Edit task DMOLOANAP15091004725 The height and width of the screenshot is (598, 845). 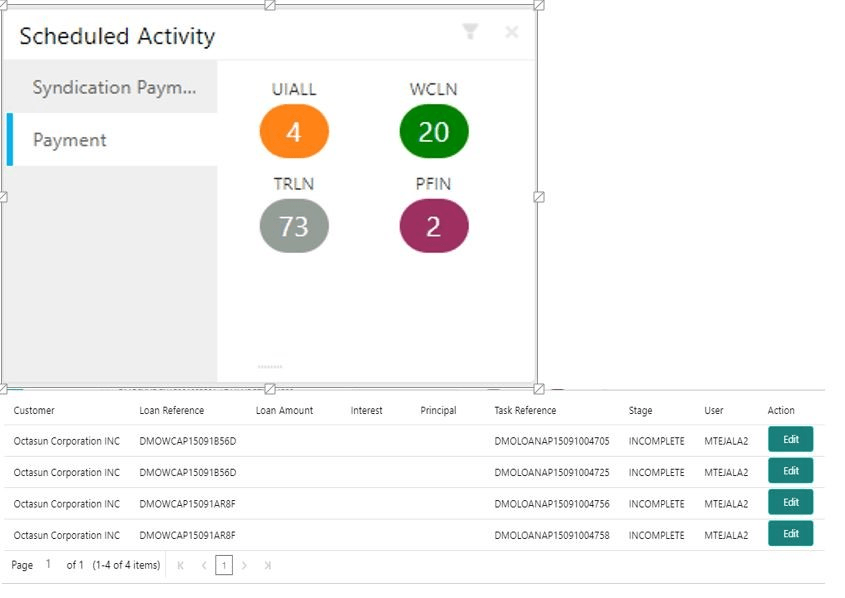click(x=790, y=471)
